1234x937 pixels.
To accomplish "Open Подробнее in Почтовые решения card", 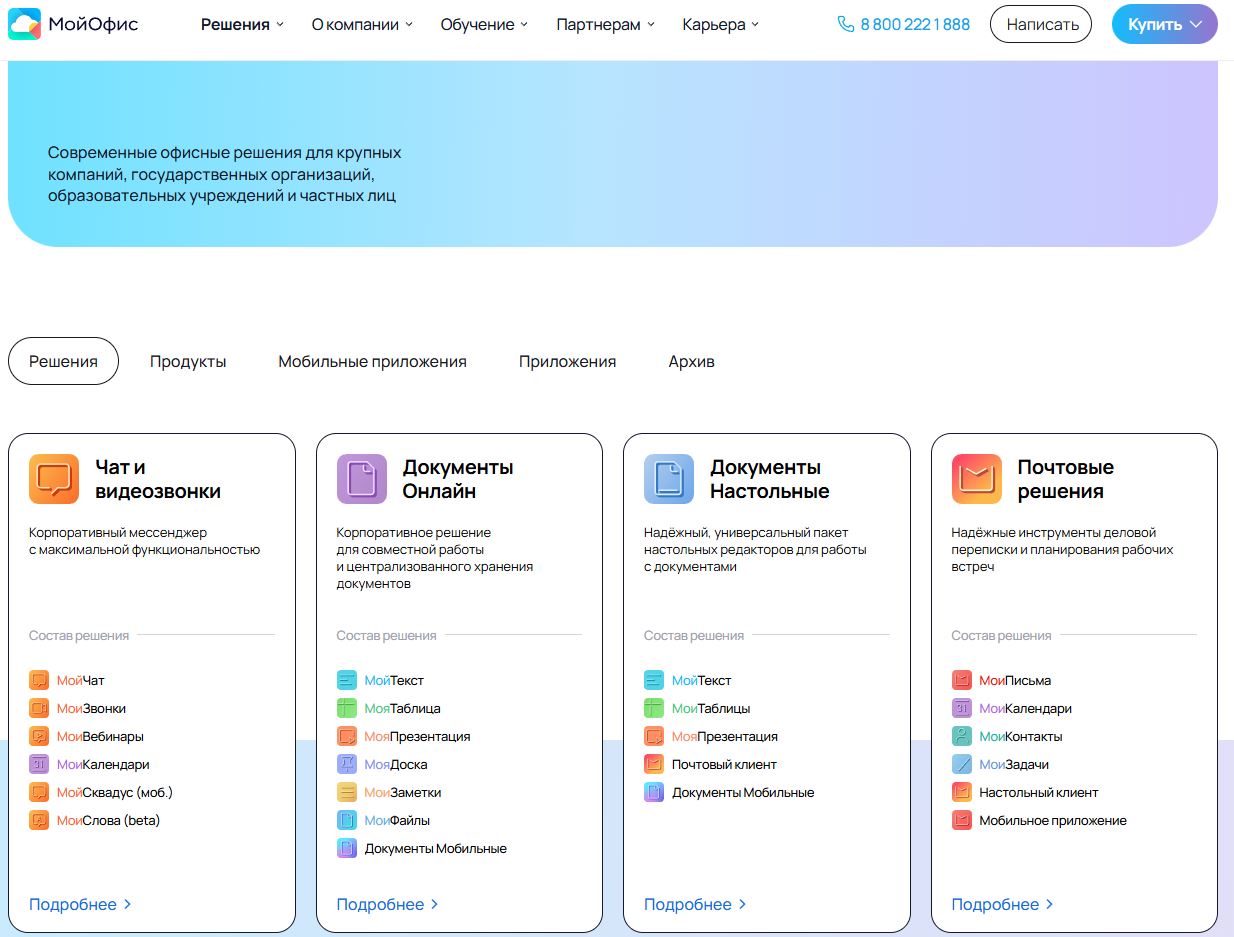I will pos(1003,904).
